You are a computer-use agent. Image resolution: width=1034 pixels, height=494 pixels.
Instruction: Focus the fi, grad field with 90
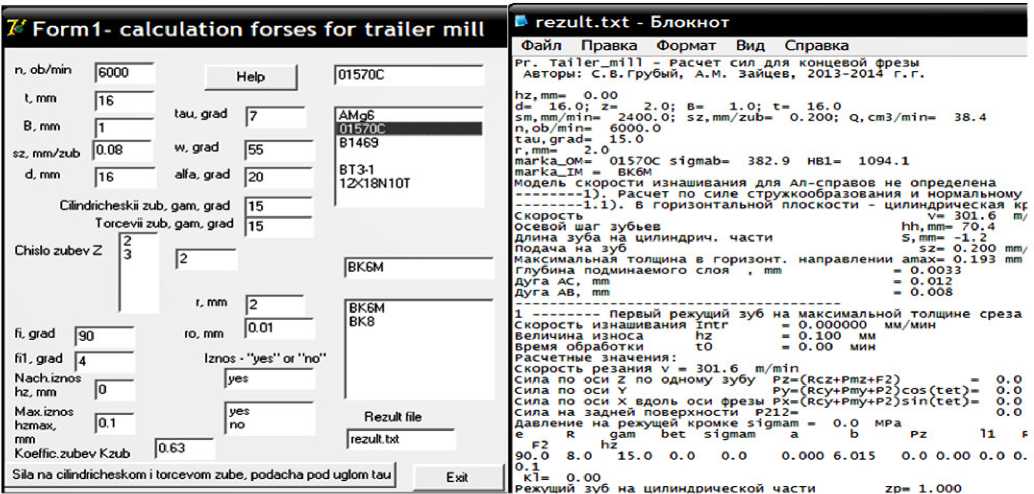coord(104,336)
